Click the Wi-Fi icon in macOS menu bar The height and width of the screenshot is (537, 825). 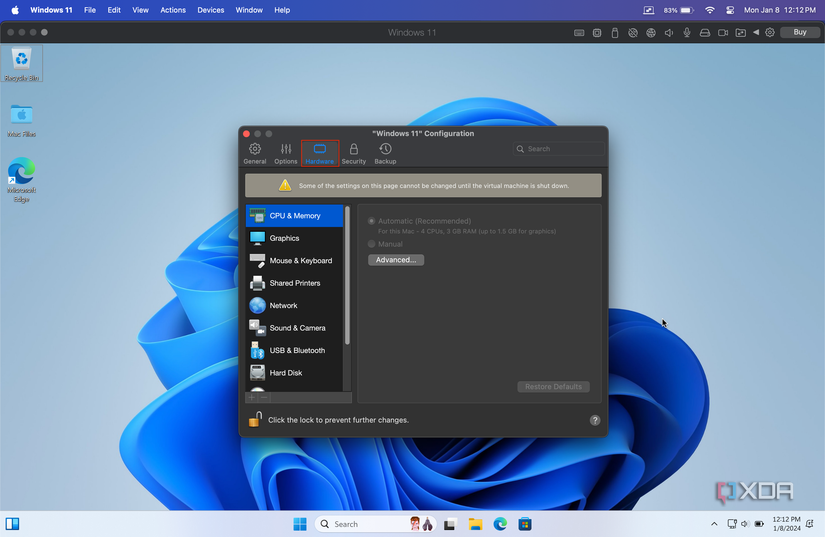710,10
